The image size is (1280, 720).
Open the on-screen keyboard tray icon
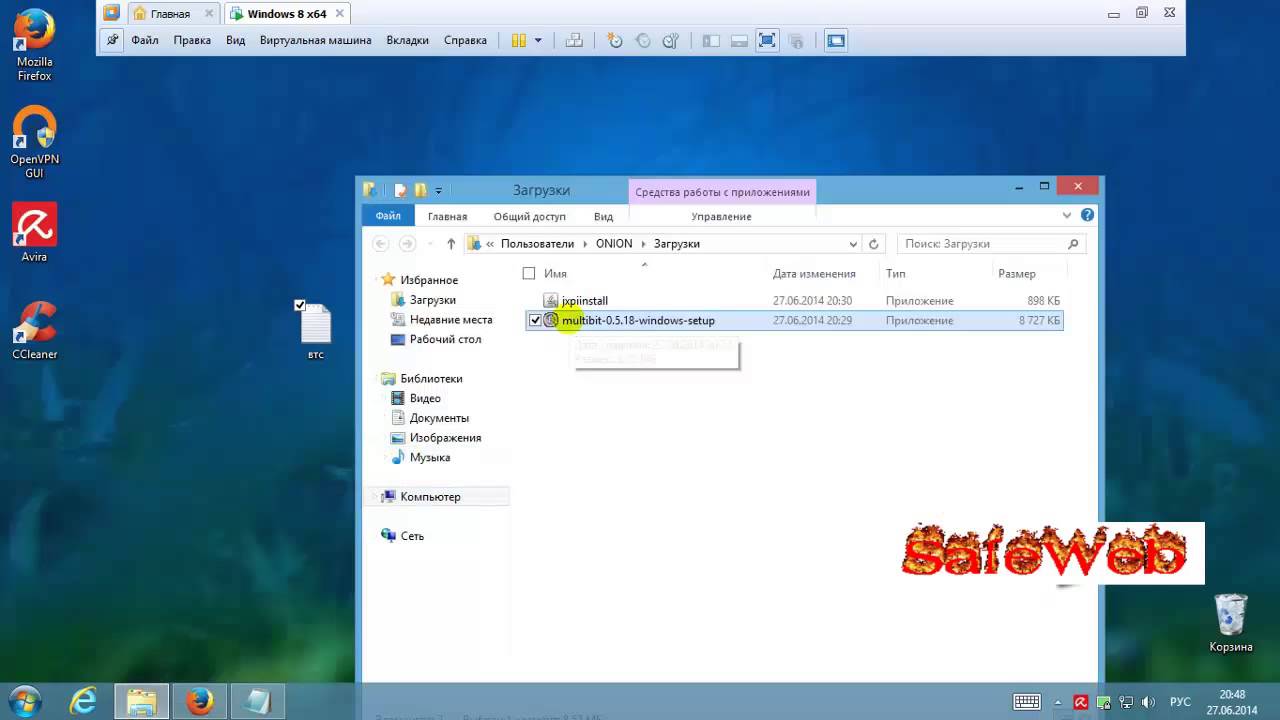click(x=1027, y=702)
